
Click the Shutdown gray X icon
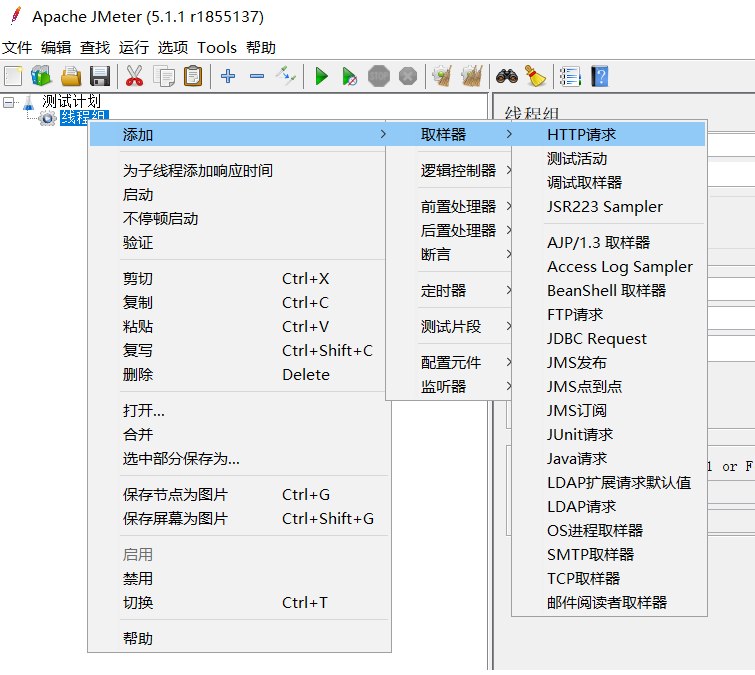point(408,76)
